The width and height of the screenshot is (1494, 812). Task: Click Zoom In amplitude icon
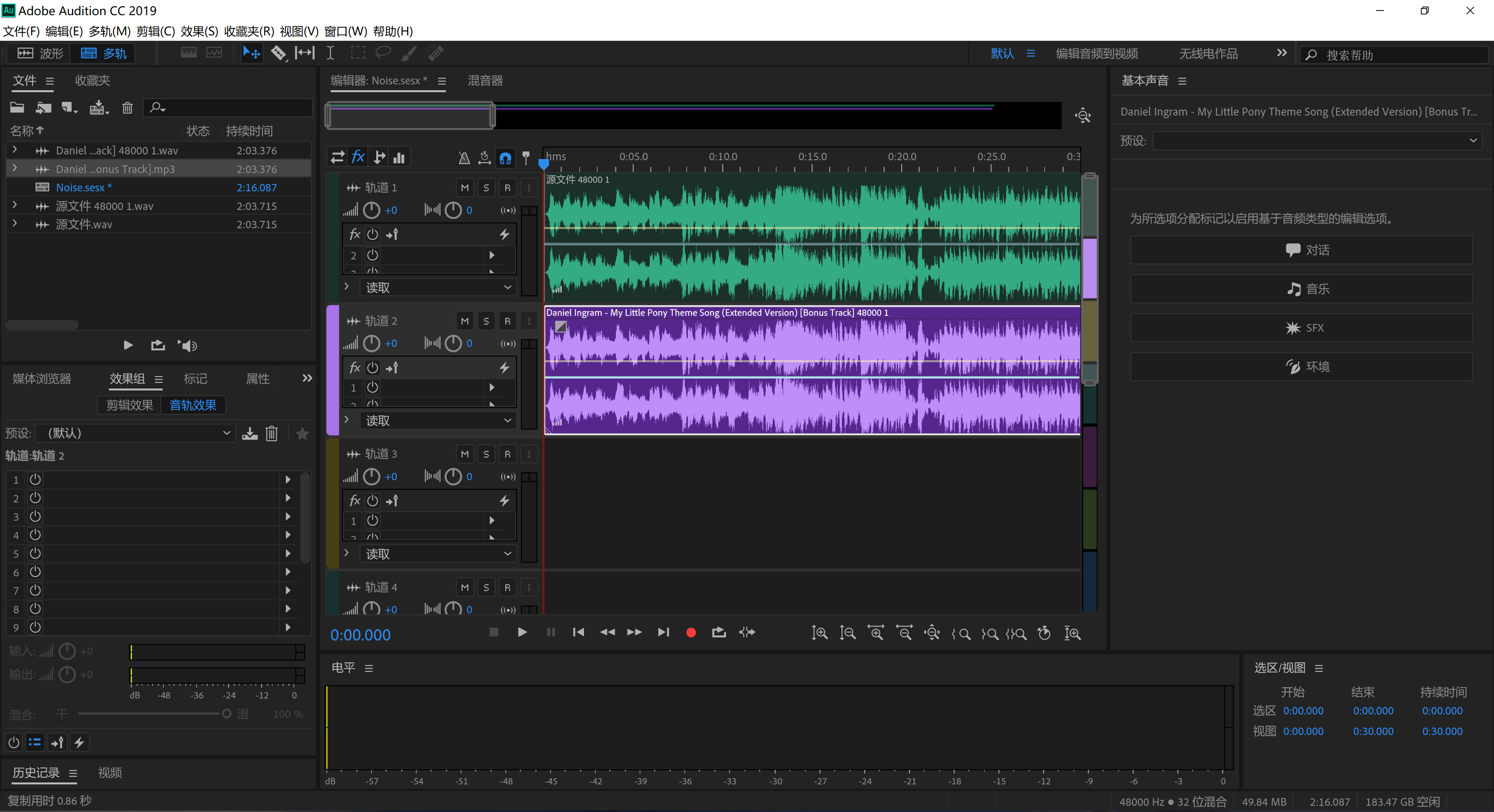[819, 633]
